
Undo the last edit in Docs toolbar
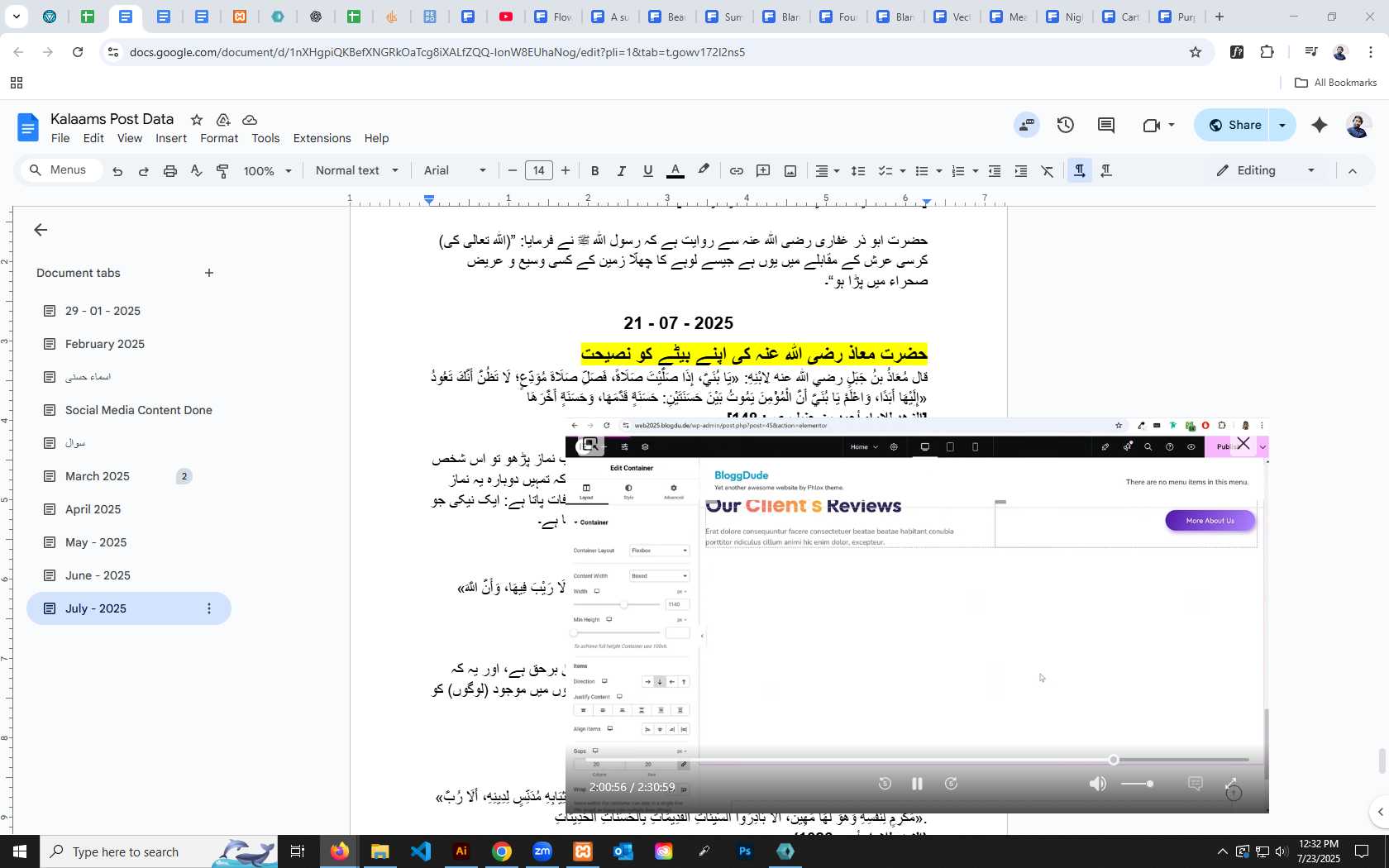pyautogui.click(x=117, y=171)
